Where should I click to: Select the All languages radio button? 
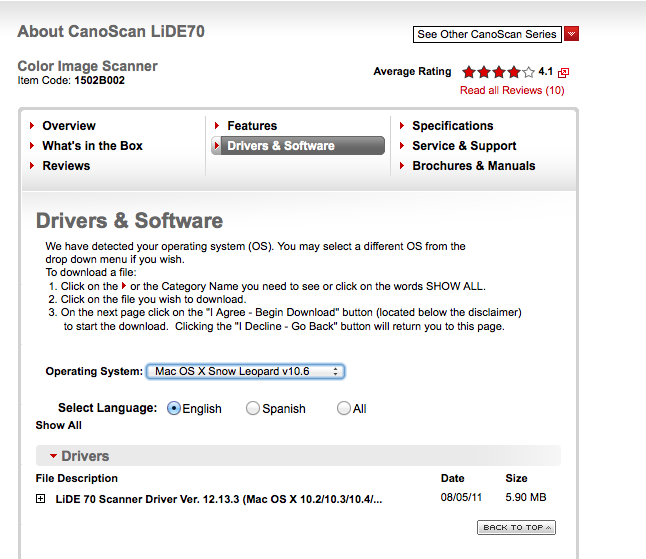tap(344, 408)
